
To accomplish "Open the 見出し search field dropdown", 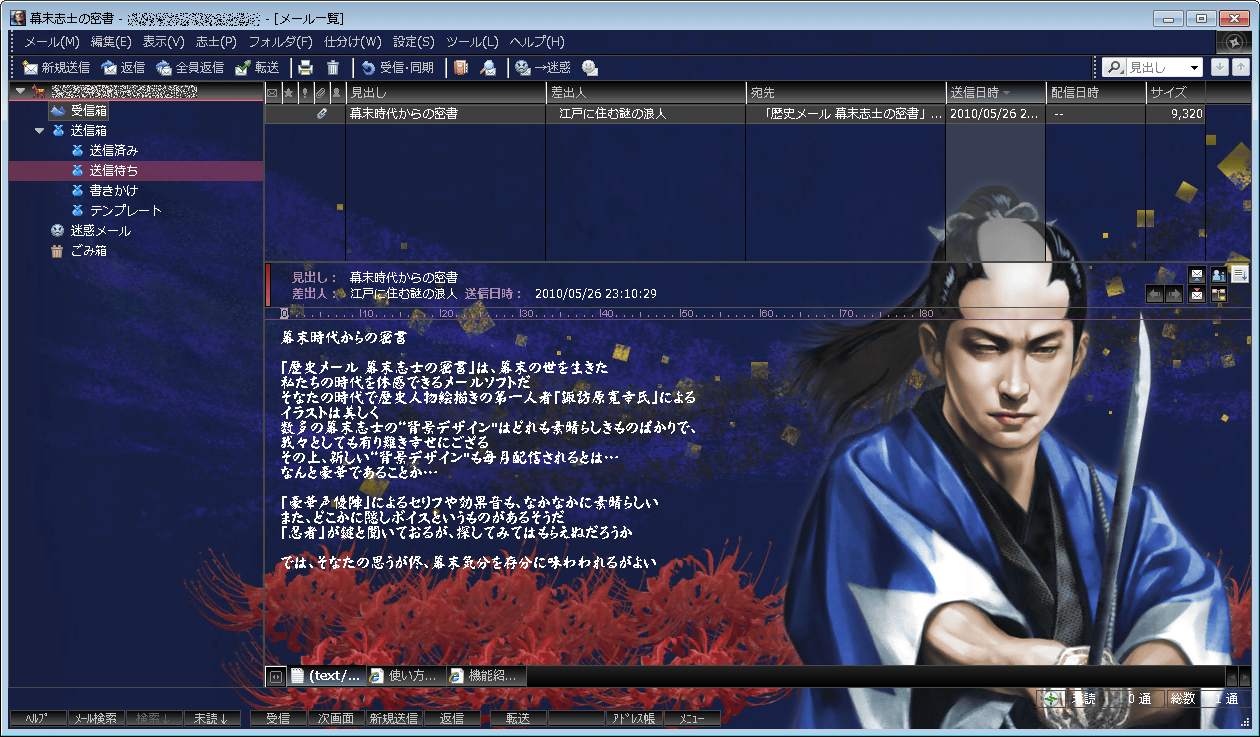I will pos(1195,68).
